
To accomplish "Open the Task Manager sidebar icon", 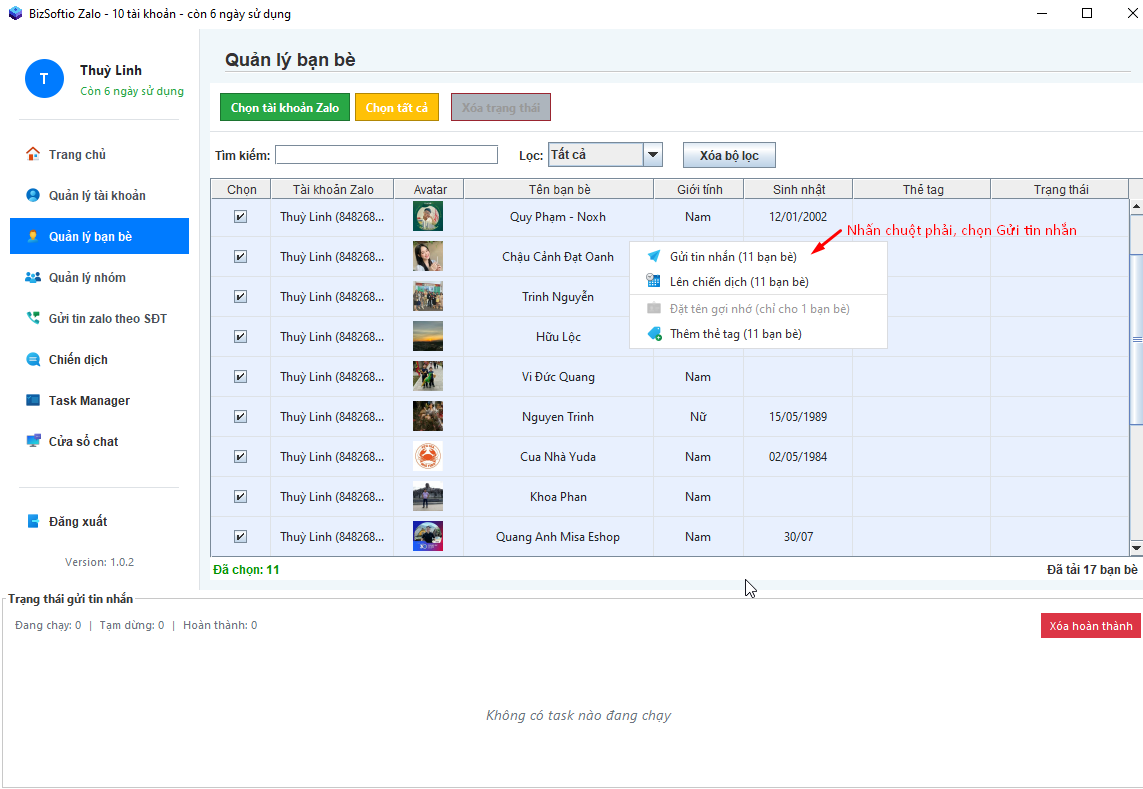I will (x=33, y=401).
